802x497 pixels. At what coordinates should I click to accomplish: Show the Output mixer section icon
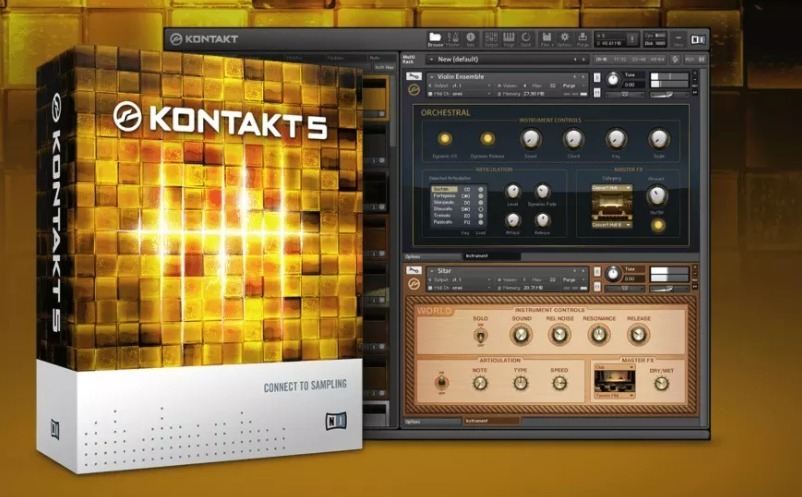pyautogui.click(x=491, y=37)
